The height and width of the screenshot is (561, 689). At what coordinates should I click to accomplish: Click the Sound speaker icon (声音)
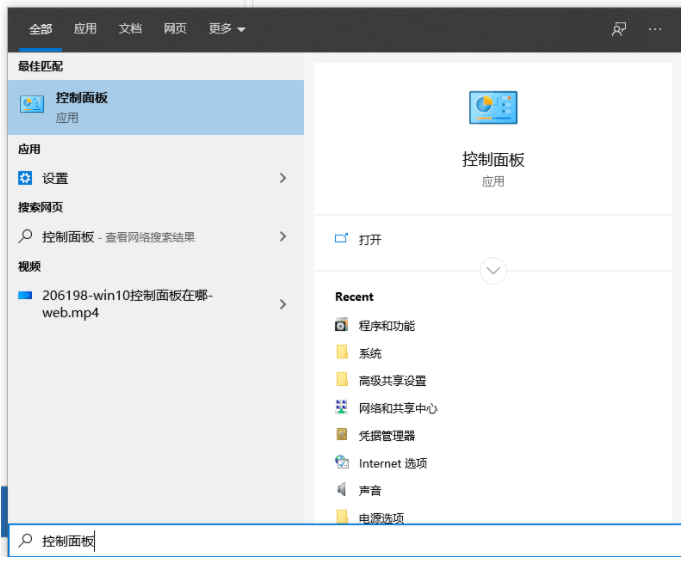point(342,490)
